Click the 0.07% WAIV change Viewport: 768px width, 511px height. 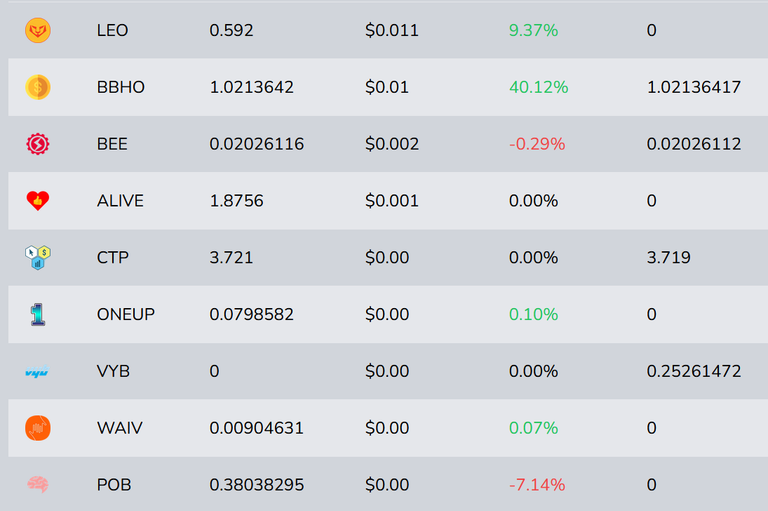click(x=533, y=428)
